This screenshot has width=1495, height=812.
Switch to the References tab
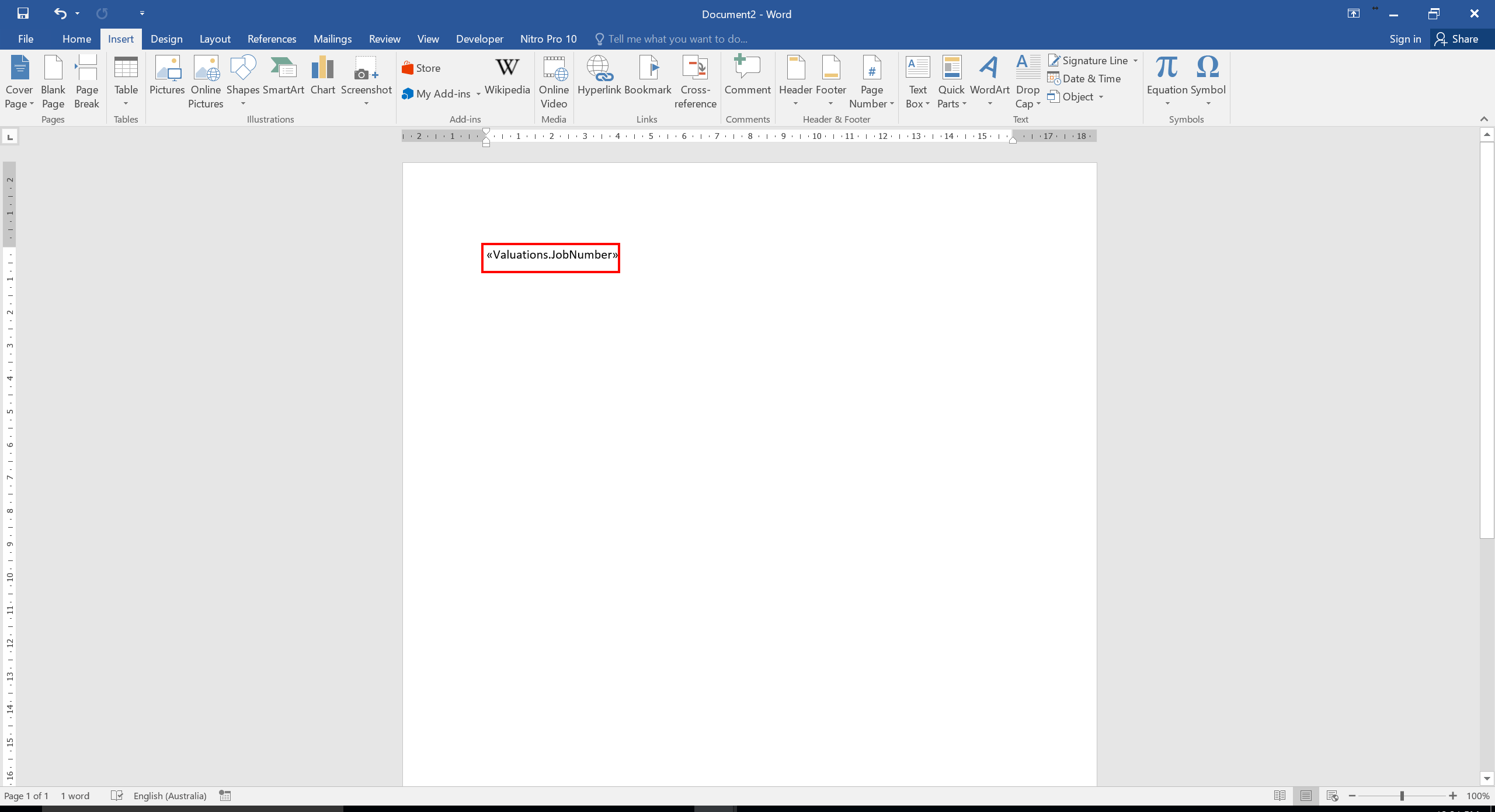(x=272, y=39)
